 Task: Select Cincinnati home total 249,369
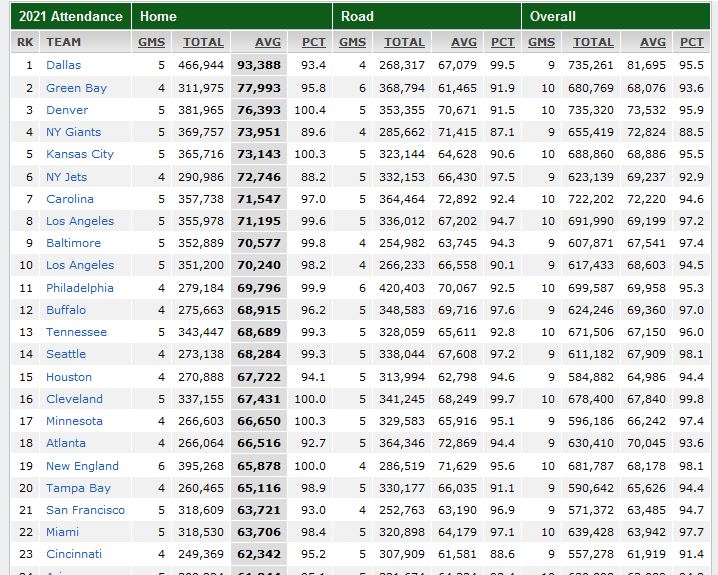click(201, 553)
